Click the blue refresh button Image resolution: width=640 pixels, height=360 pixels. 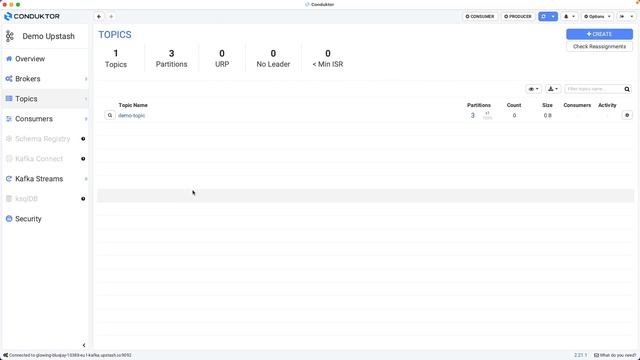tap(543, 16)
